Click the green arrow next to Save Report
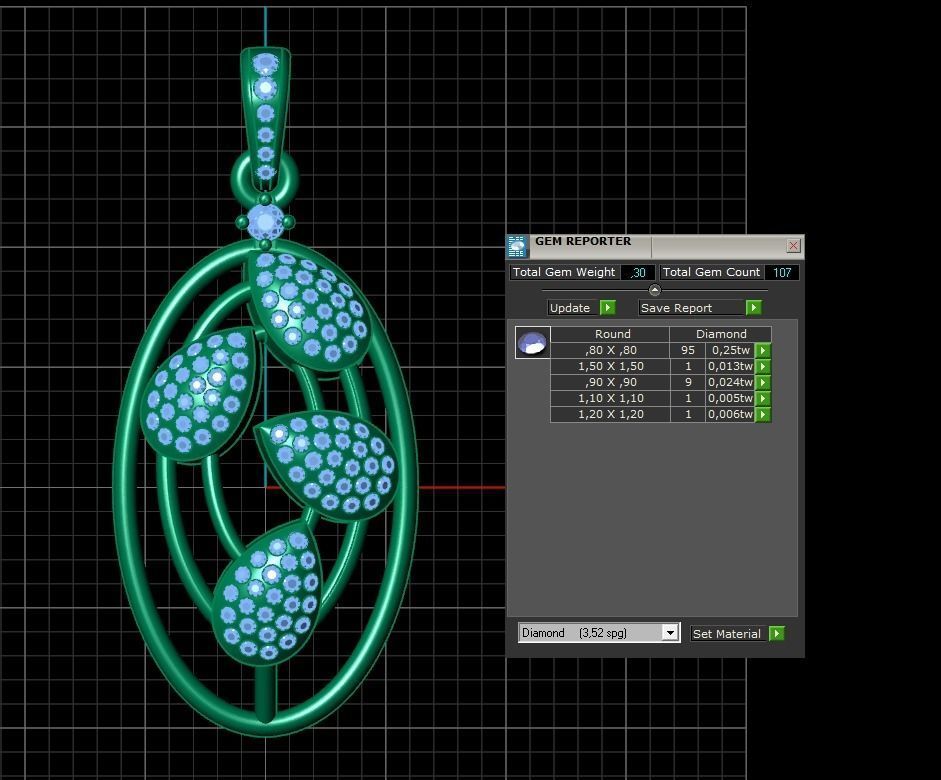 [753, 308]
